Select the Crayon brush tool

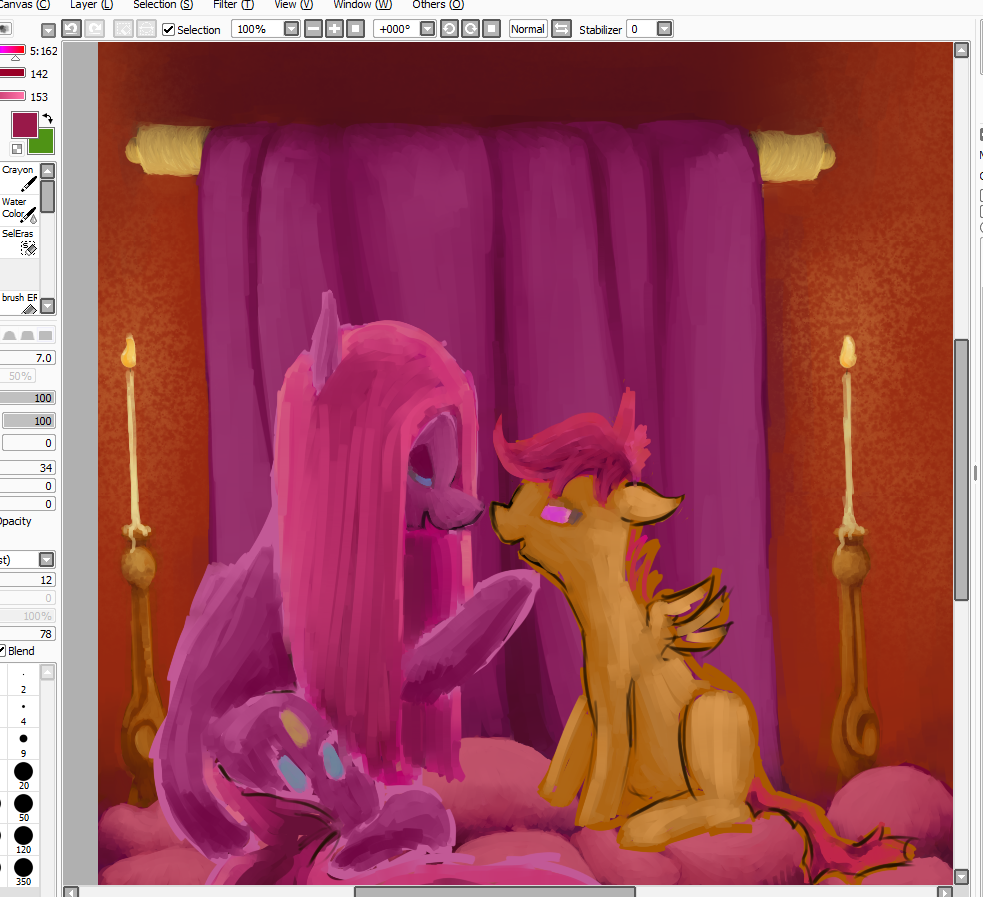coord(19,178)
